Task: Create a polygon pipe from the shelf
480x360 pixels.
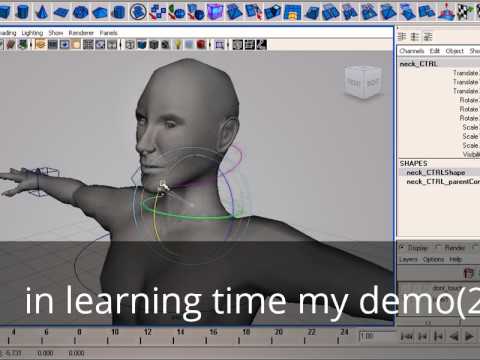Action: [x=119, y=12]
